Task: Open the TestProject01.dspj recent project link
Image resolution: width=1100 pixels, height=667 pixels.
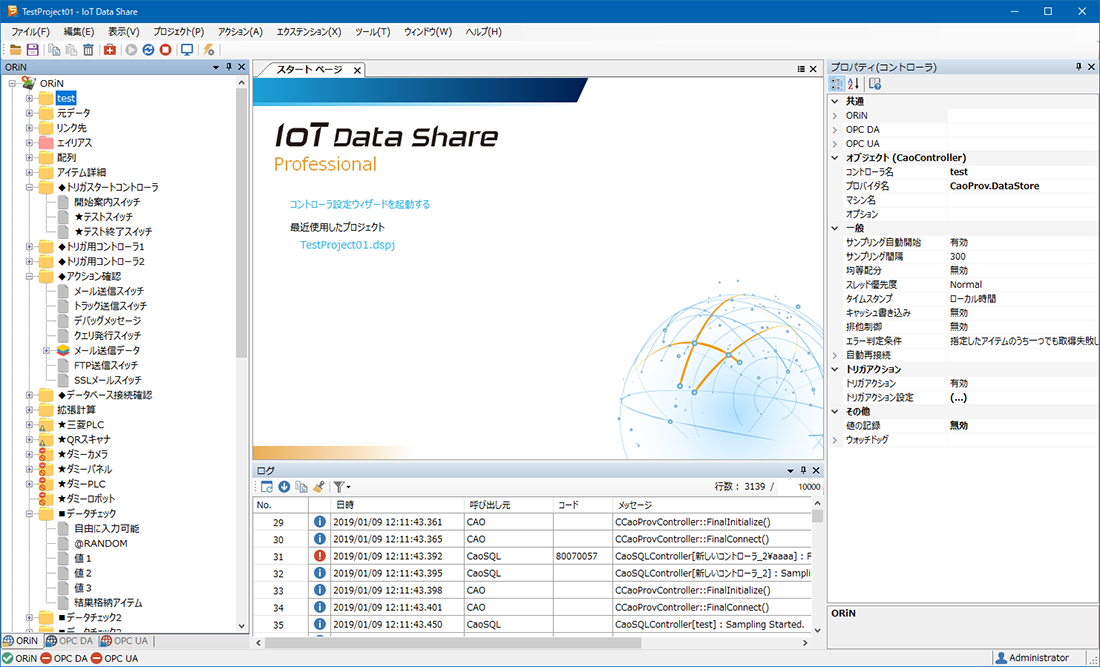Action: pyautogui.click(x=347, y=242)
